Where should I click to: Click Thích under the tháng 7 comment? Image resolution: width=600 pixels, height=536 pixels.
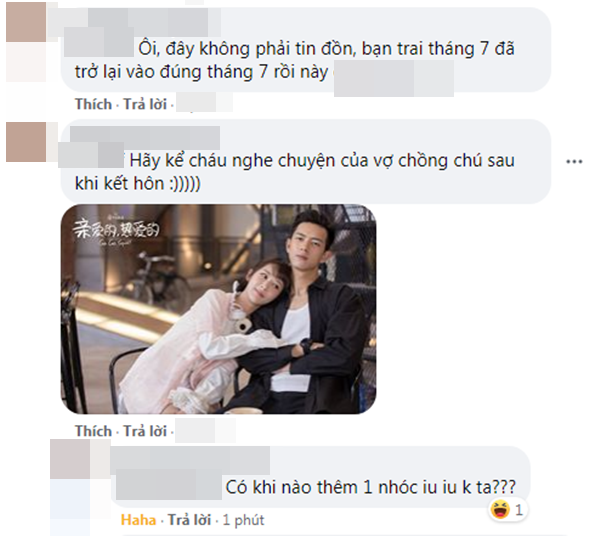tap(93, 104)
